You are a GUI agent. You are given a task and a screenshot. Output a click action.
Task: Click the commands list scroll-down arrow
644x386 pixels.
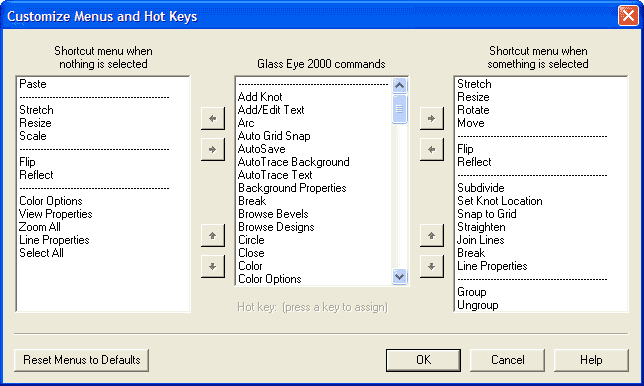(x=400, y=276)
